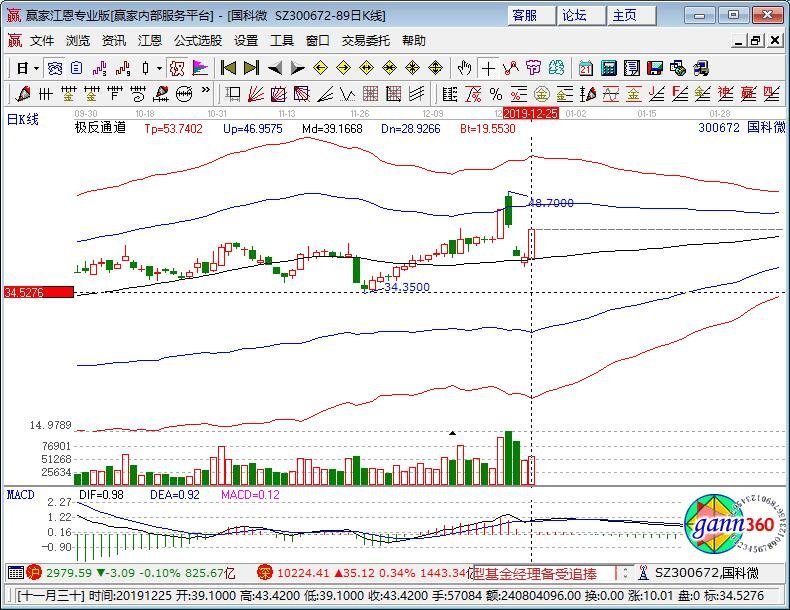Open the 浏览 menu
The image size is (790, 610).
(78, 41)
